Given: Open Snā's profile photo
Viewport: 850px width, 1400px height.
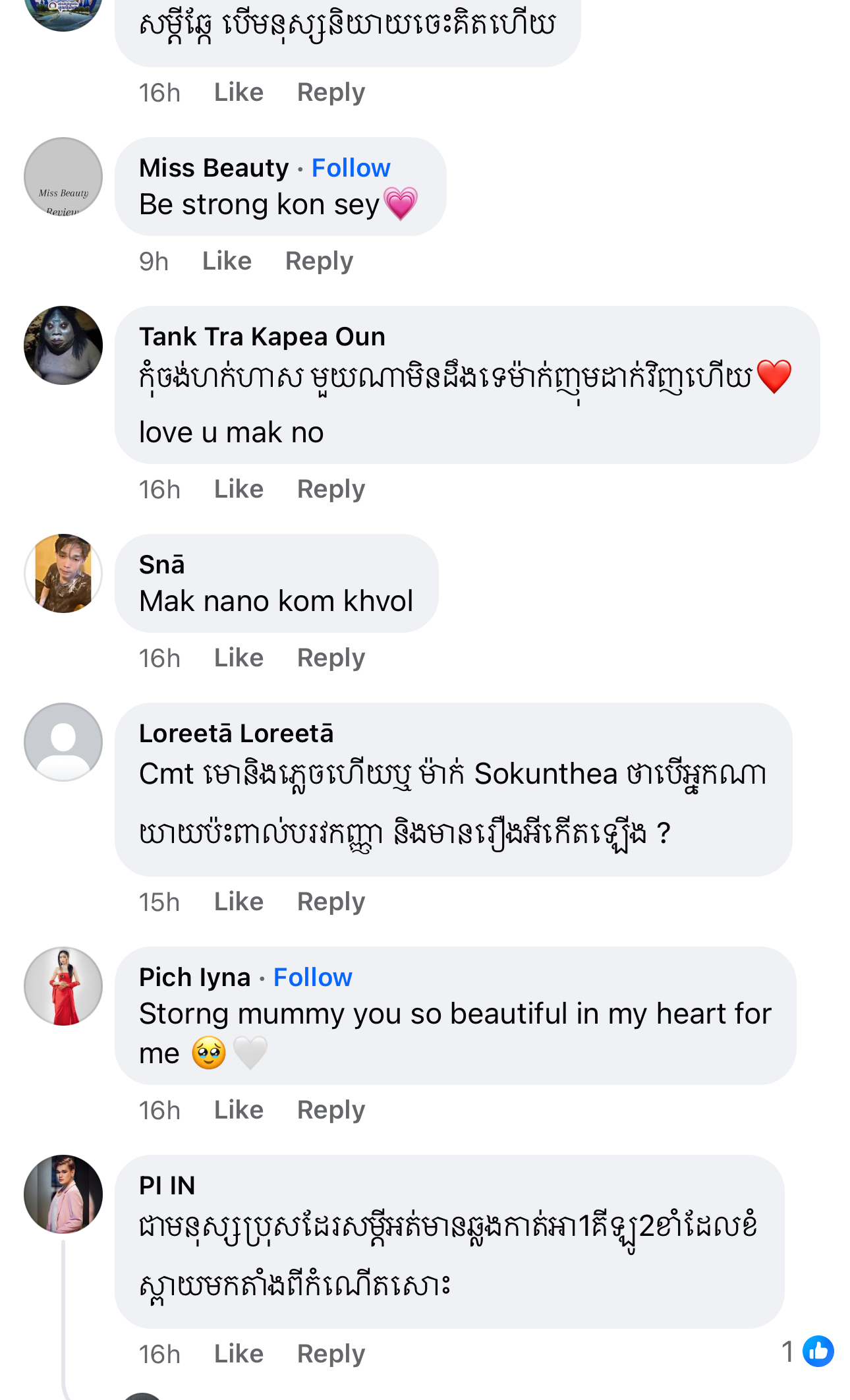Looking at the screenshot, I should tap(63, 573).
